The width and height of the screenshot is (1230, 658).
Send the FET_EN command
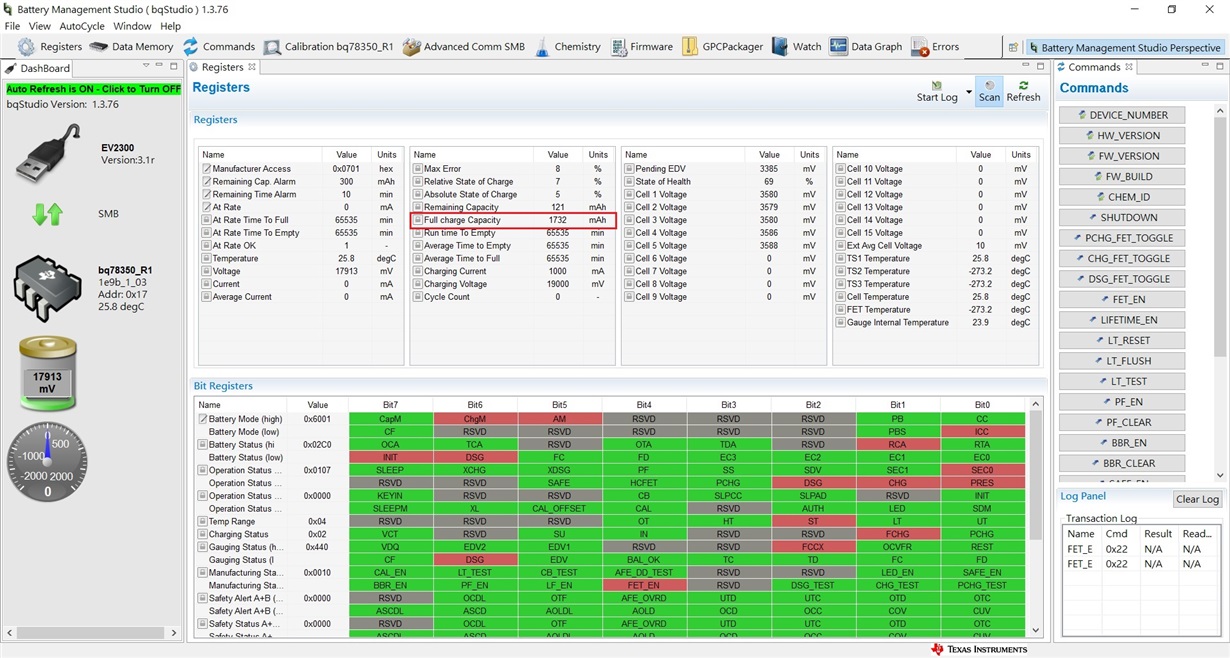(1122, 299)
